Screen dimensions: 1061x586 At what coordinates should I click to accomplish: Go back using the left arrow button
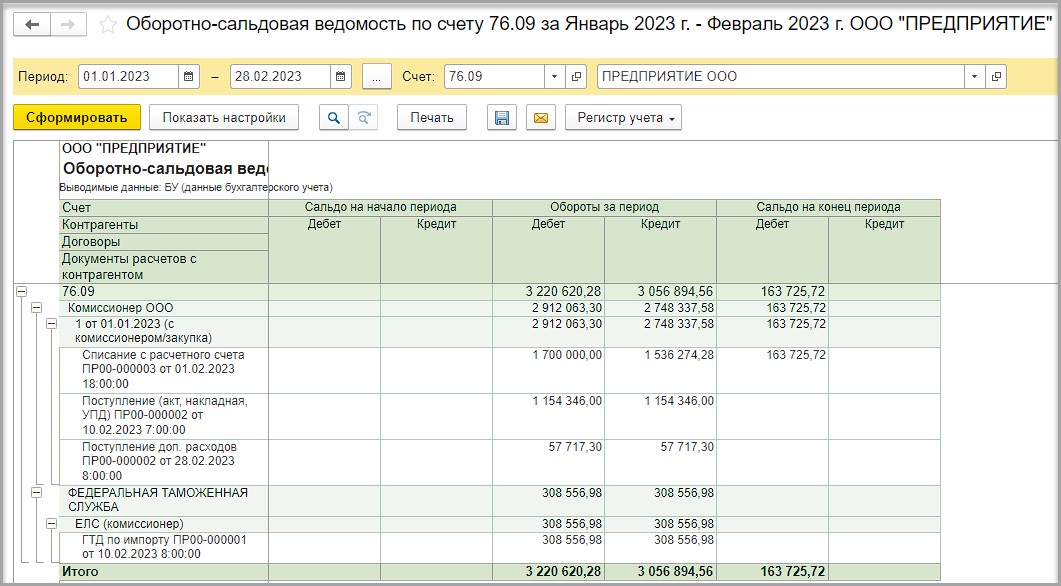click(x=32, y=25)
